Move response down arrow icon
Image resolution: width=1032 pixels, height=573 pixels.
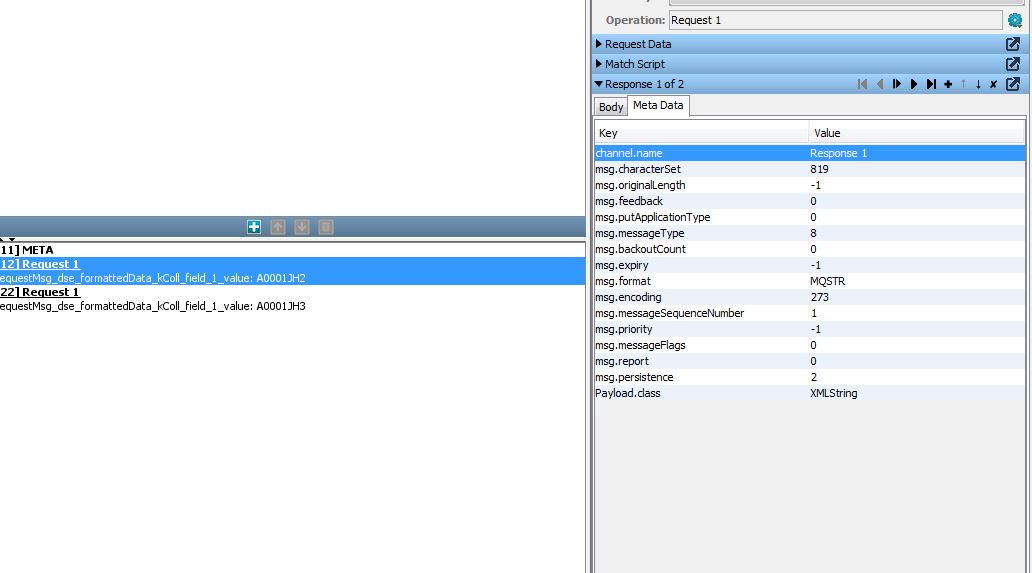pyautogui.click(x=979, y=84)
